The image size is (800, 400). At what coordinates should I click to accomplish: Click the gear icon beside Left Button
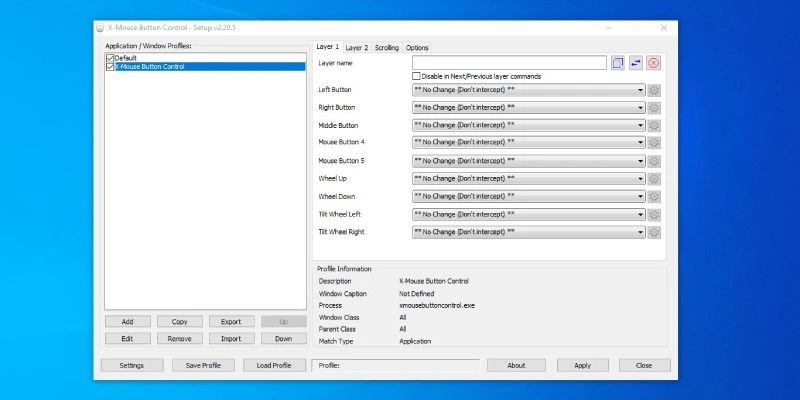[654, 90]
